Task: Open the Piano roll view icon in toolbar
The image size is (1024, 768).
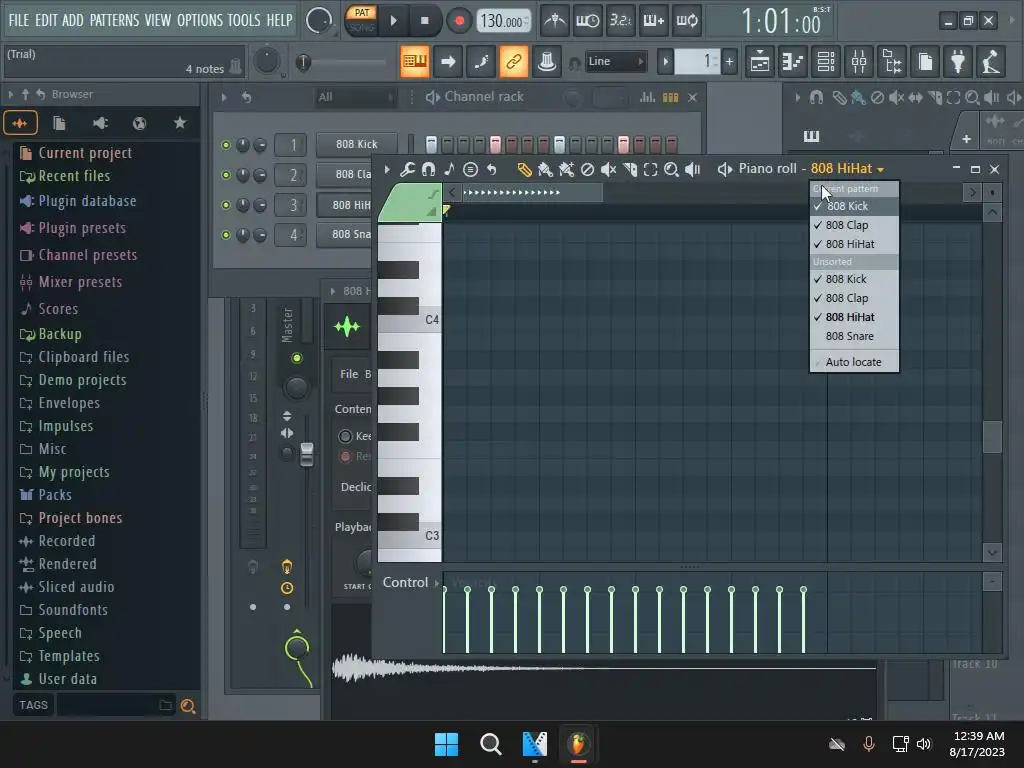Action: 793,62
